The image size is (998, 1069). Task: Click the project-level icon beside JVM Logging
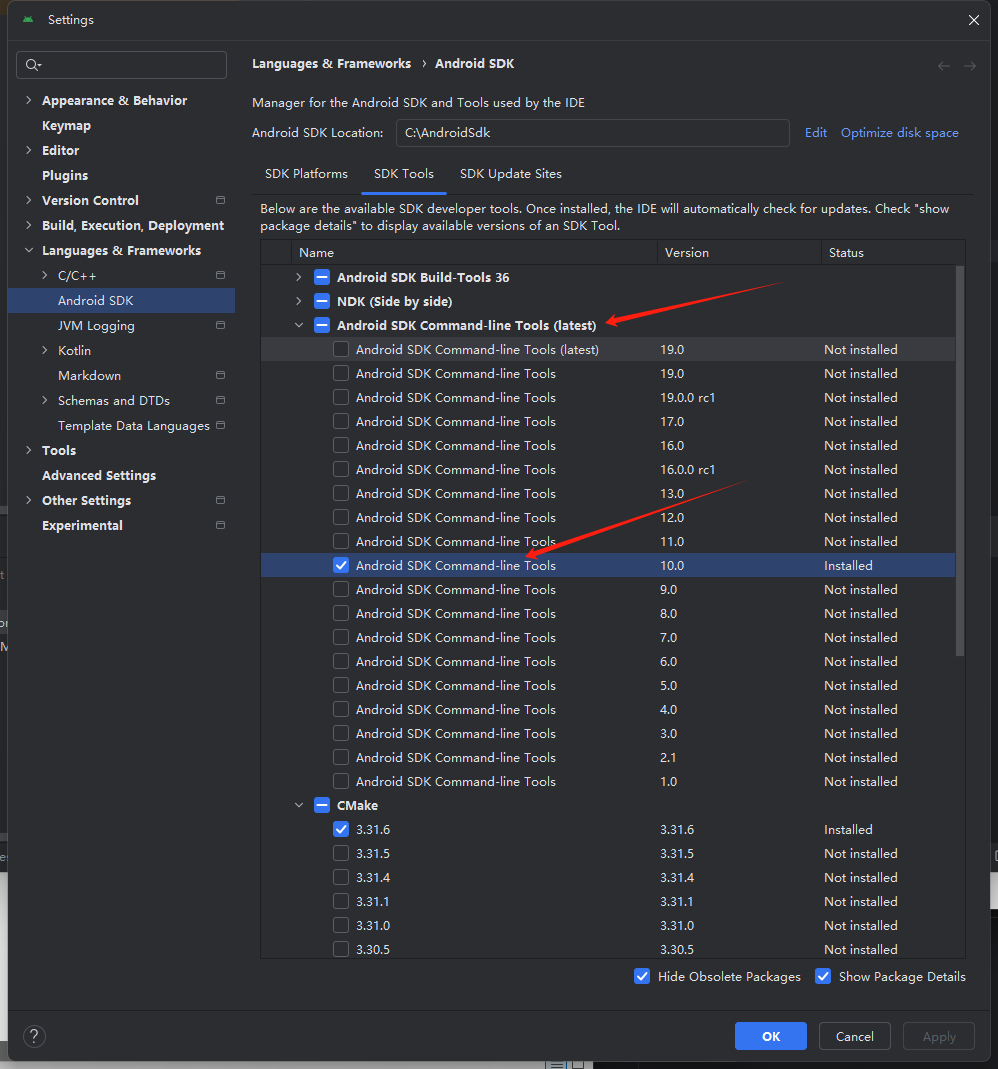(220, 326)
